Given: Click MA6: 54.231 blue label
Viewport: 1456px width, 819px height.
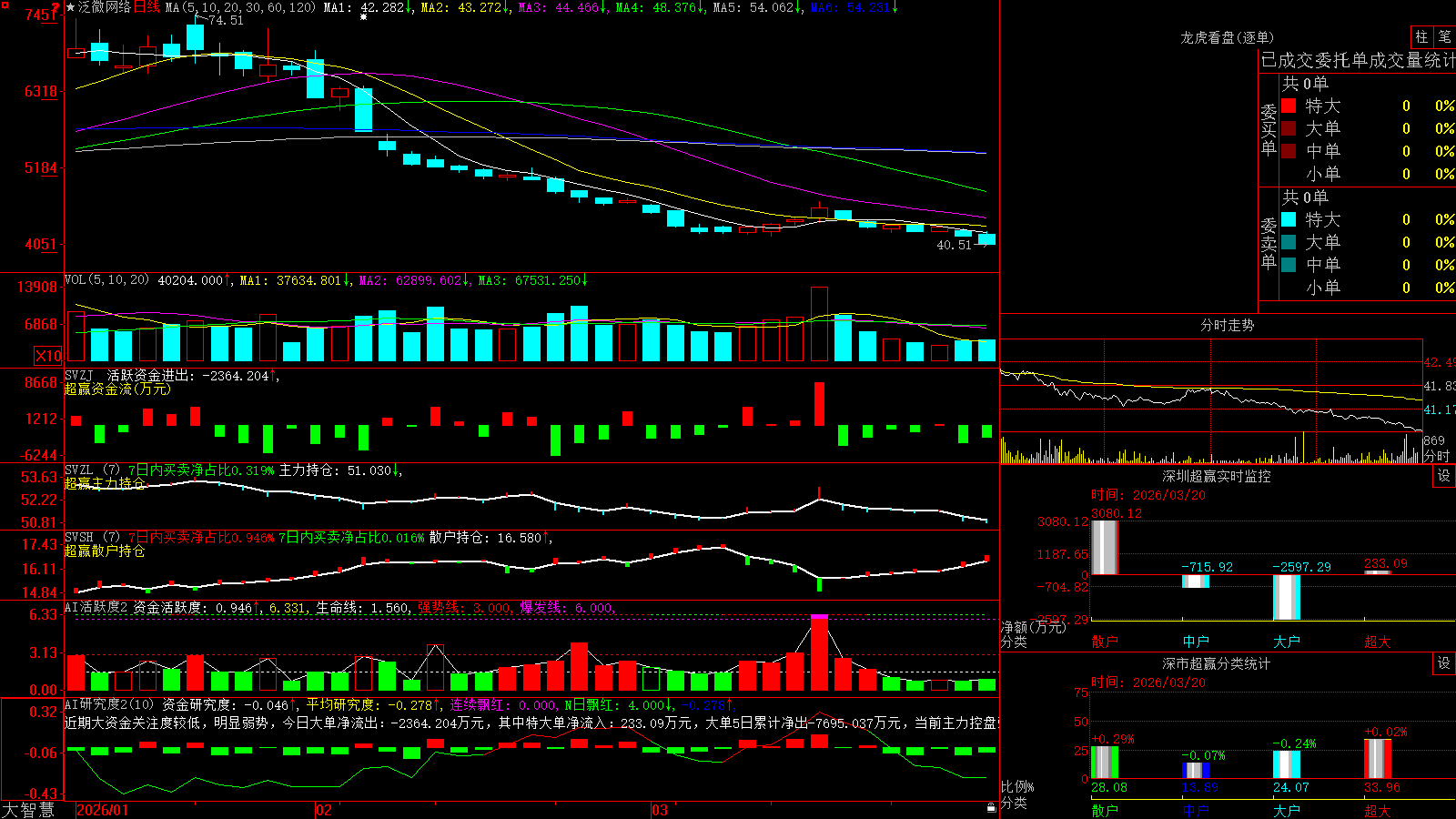Looking at the screenshot, I should click(854, 7).
